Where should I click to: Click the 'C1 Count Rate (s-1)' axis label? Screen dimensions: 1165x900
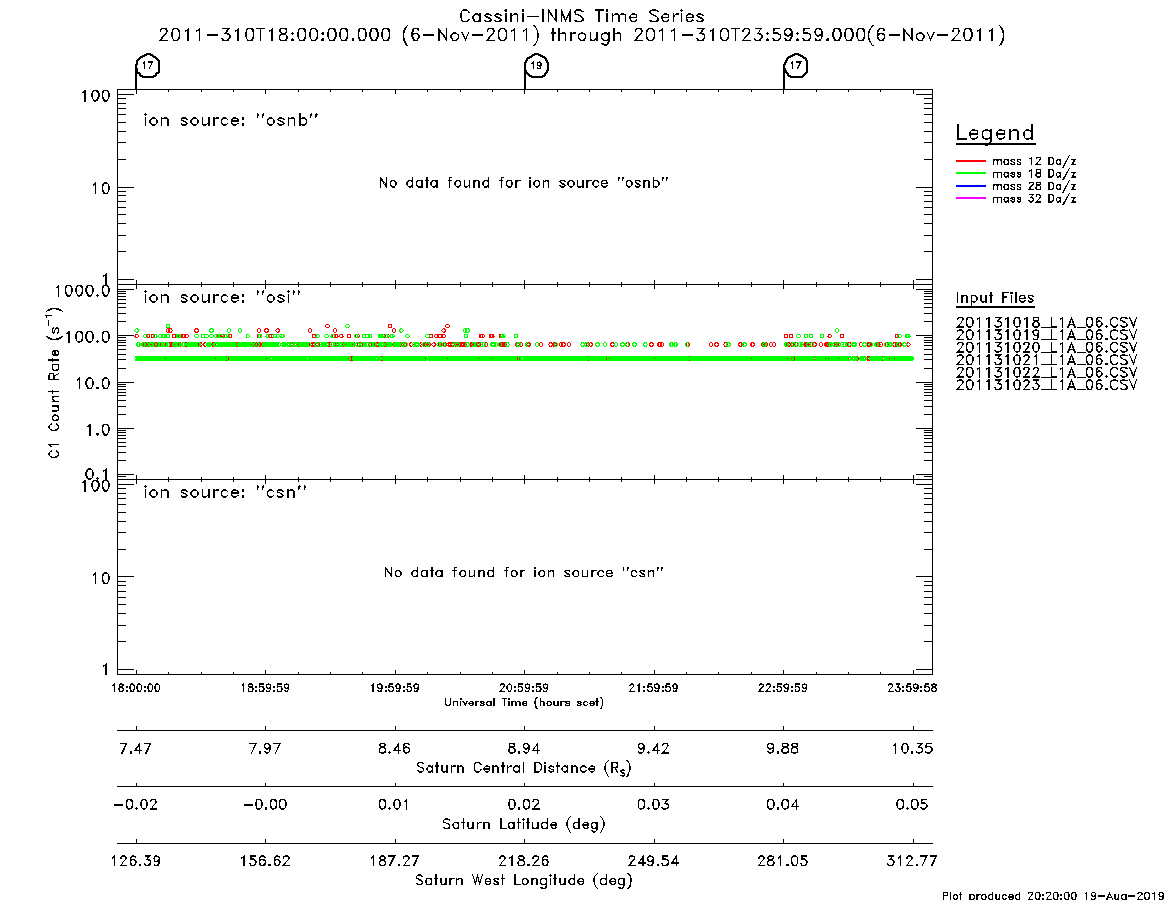(x=53, y=384)
